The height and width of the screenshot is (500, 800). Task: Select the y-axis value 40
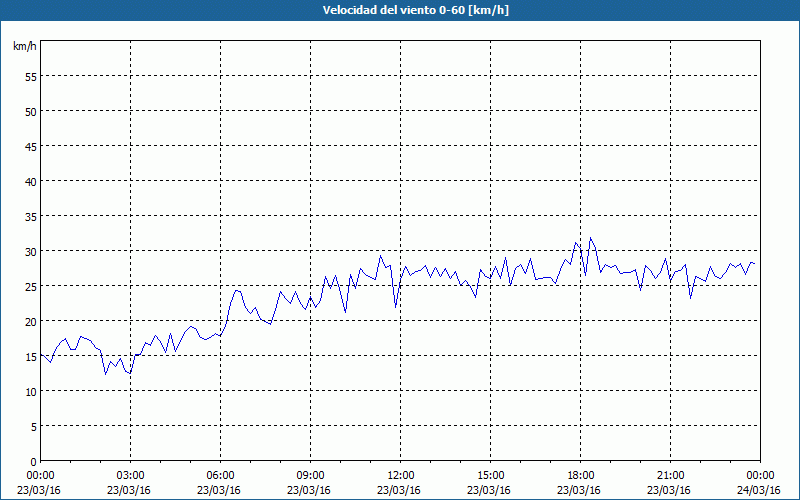pos(31,181)
